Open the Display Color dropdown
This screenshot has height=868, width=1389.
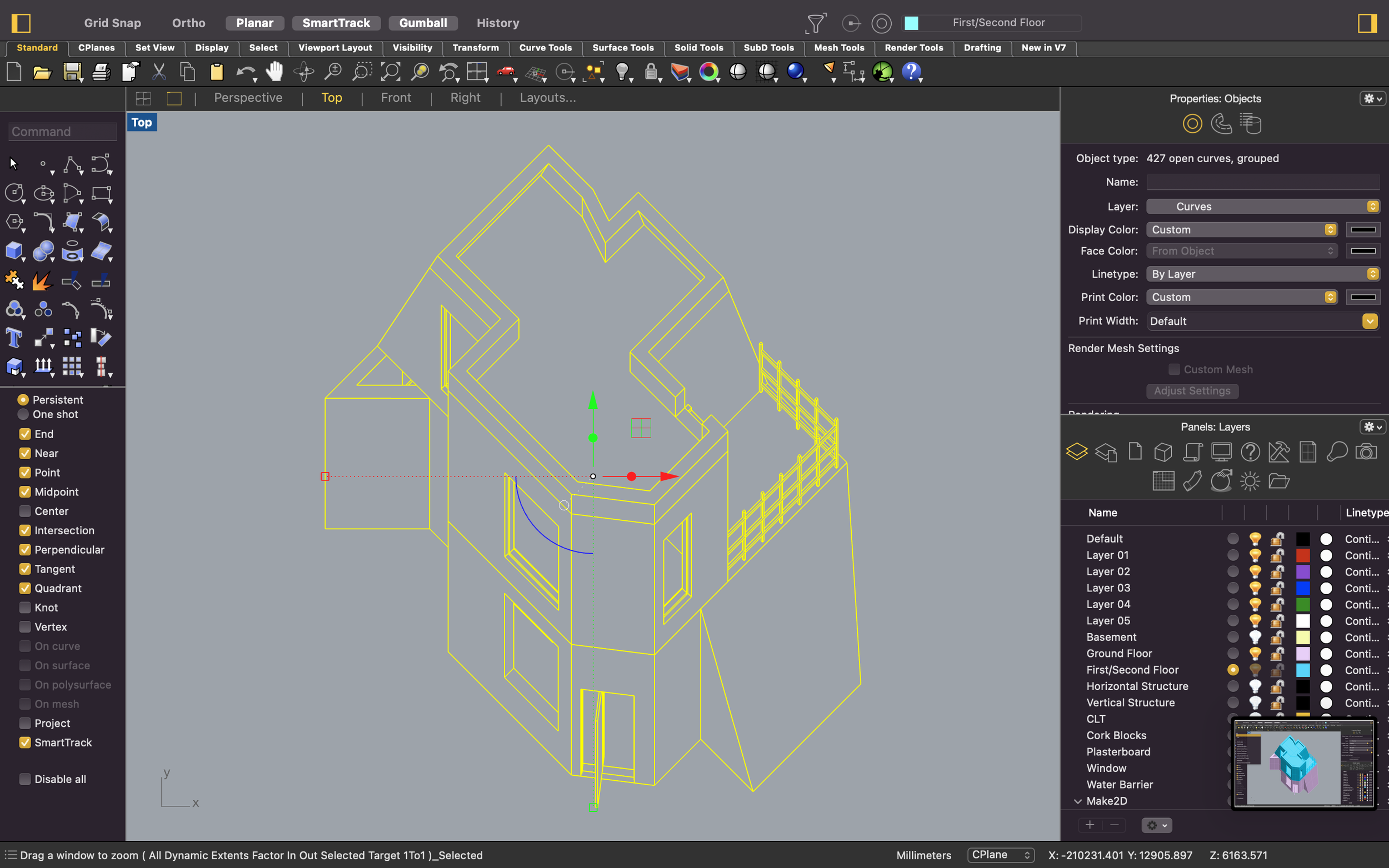click(1241, 229)
